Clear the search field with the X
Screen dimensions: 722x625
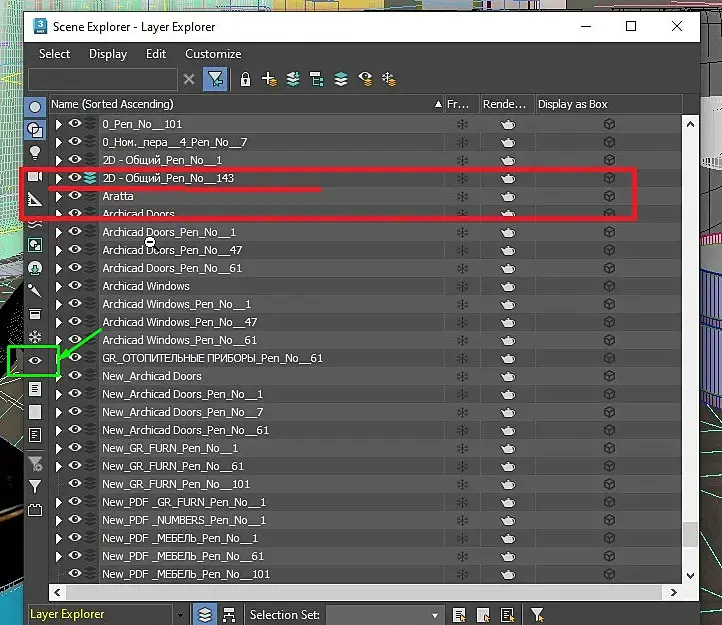coord(189,79)
